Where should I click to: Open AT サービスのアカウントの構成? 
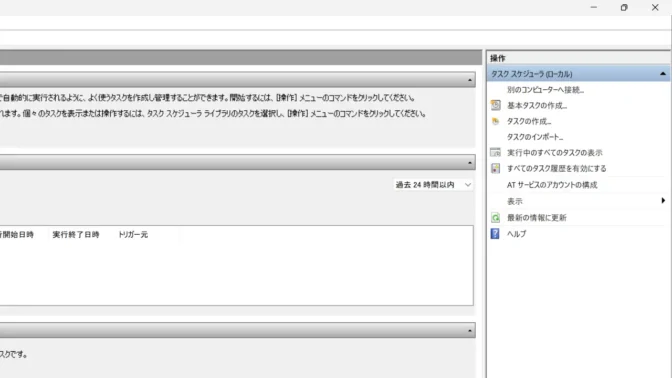pos(552,185)
